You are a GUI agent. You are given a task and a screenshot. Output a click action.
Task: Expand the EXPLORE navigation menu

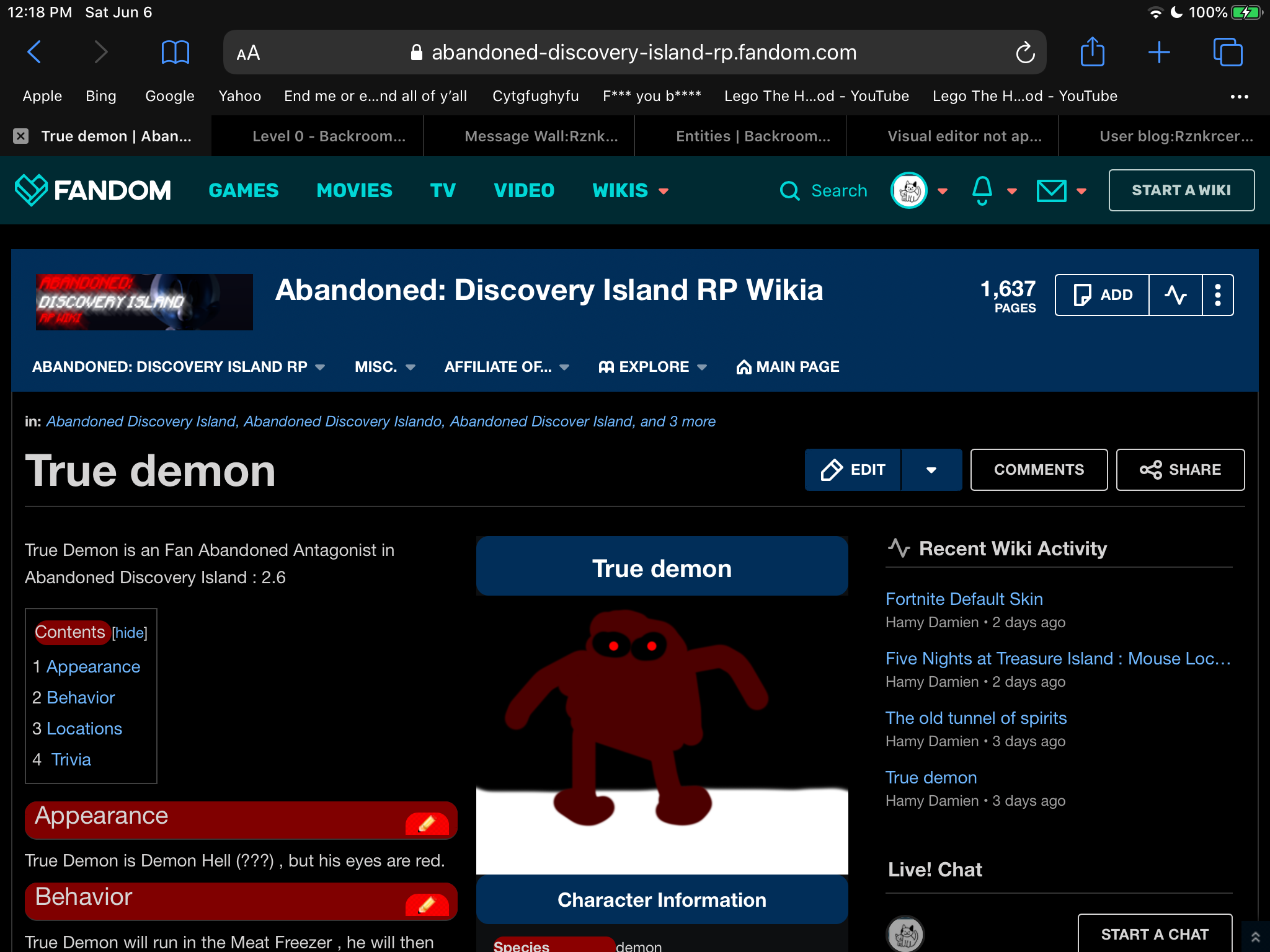(x=653, y=367)
